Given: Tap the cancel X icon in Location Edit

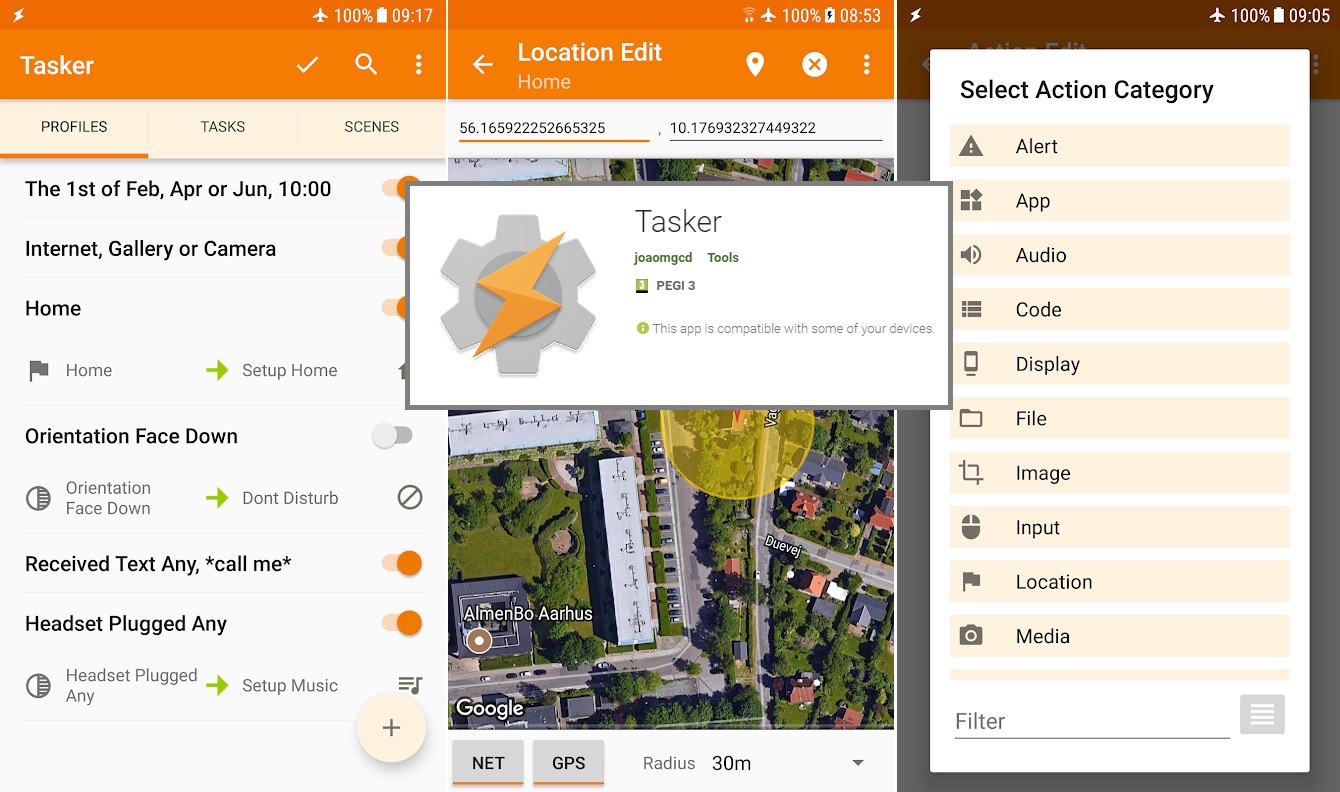Looking at the screenshot, I should pyautogui.click(x=814, y=64).
